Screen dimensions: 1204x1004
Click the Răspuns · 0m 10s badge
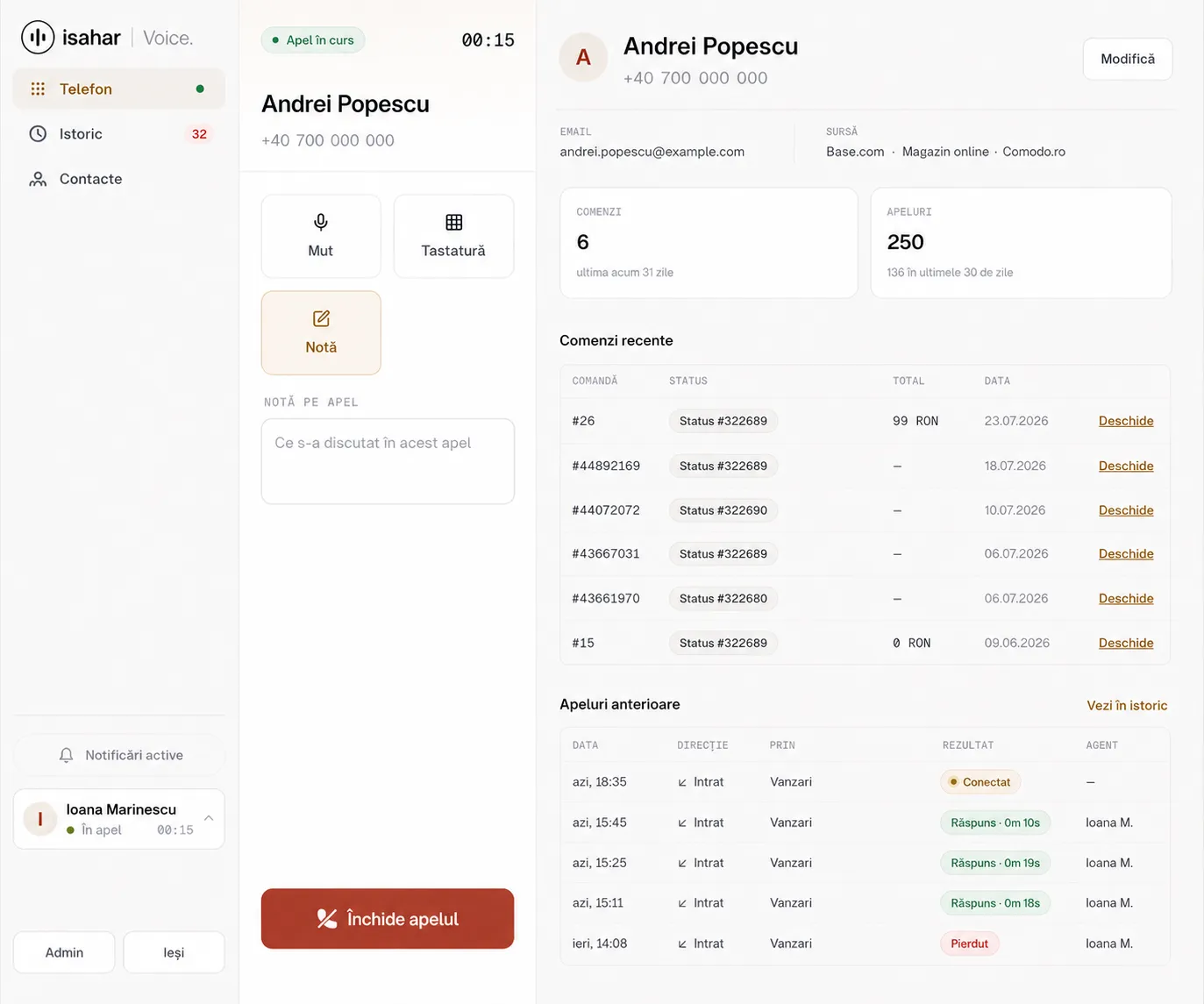point(995,822)
